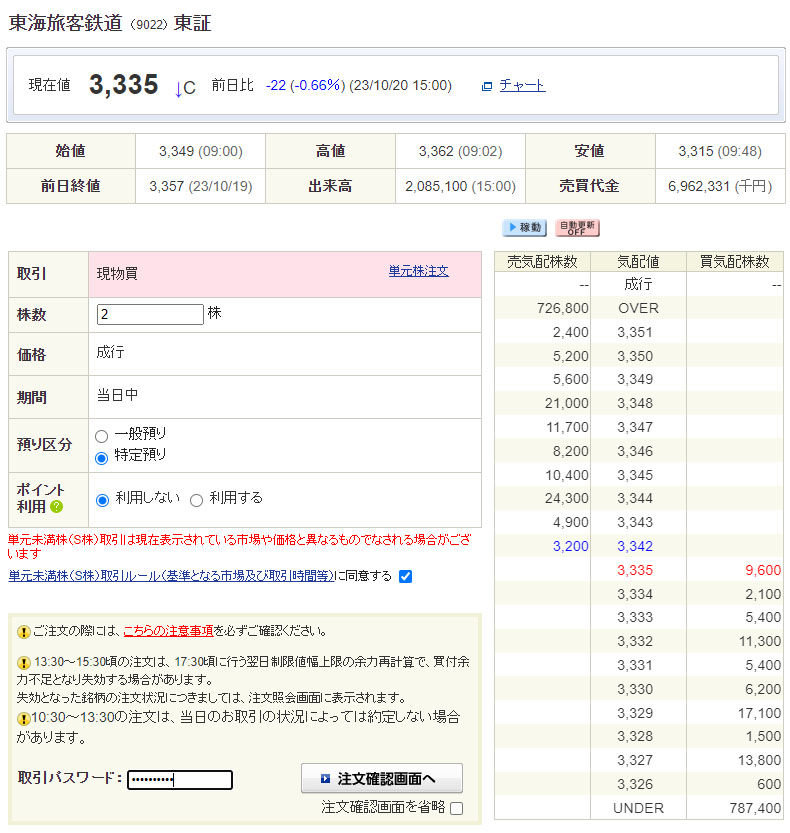The height and width of the screenshot is (833, 790).
Task: Click the warning icon beside 10:30〜13:30 notice
Action: pyautogui.click(x=23, y=718)
